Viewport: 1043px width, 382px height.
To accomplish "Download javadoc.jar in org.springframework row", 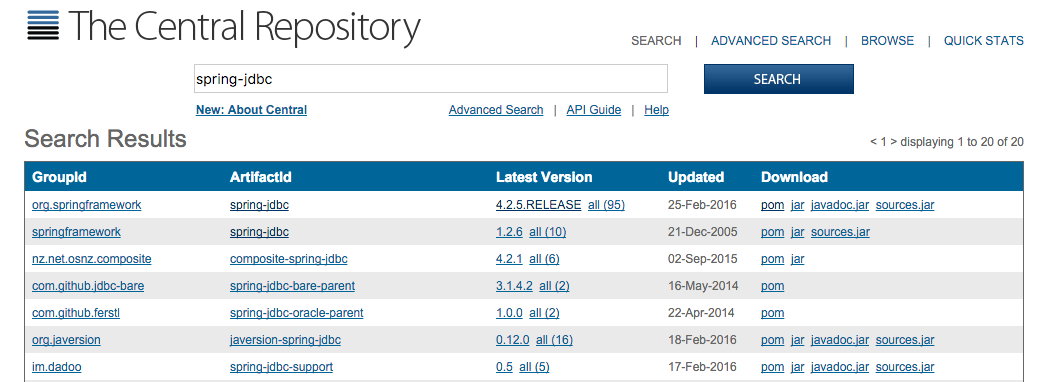I will (x=839, y=205).
